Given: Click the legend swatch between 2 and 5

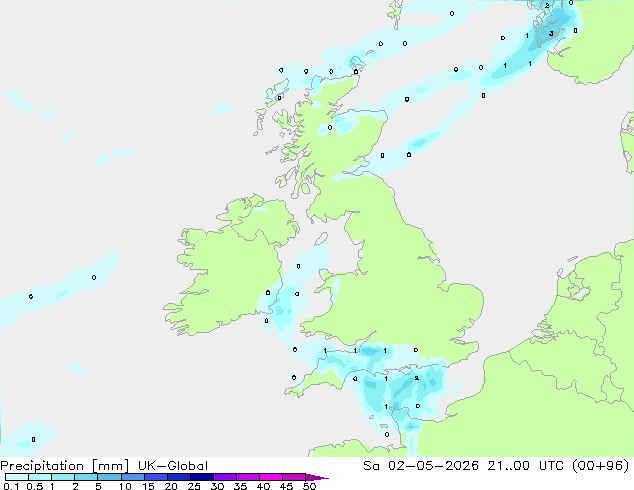Looking at the screenshot, I should pos(86,477).
